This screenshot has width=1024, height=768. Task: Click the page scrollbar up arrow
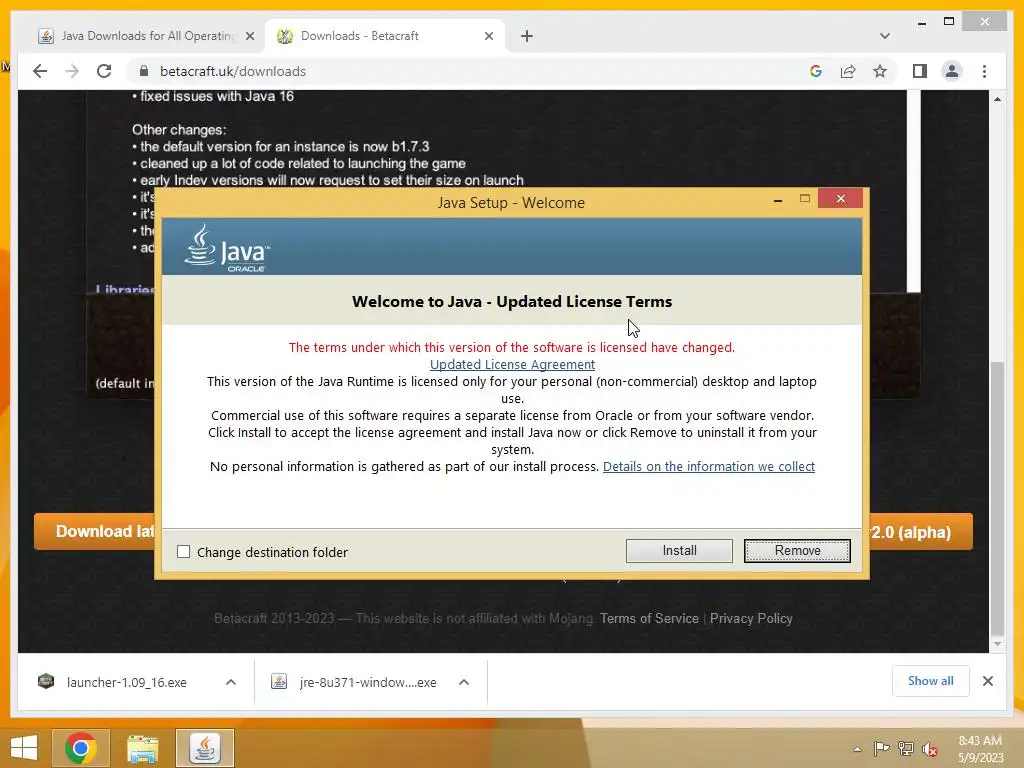point(997,99)
